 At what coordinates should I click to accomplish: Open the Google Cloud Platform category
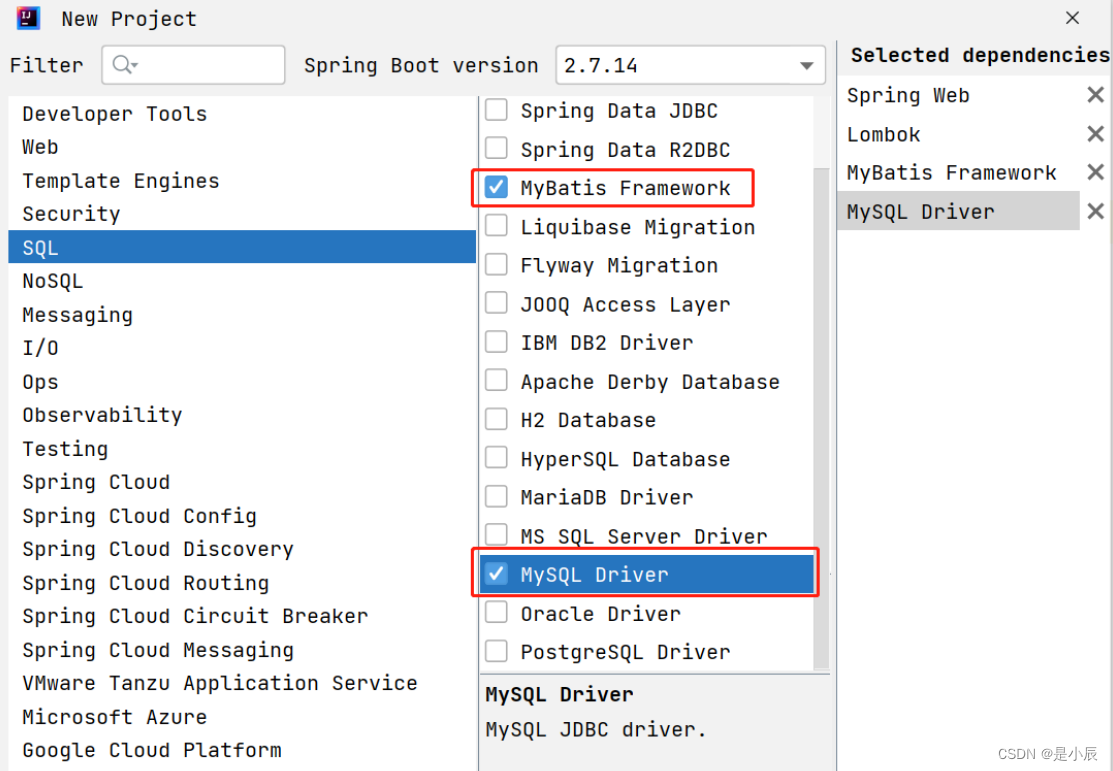coord(242,750)
